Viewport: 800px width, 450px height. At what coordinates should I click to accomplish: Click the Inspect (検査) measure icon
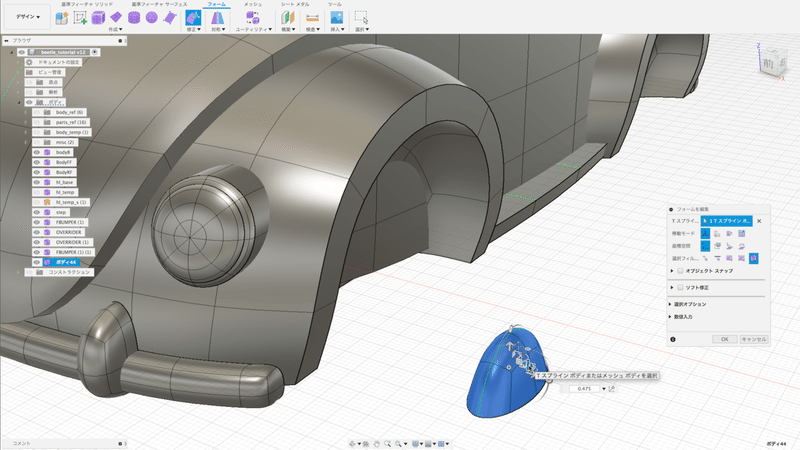312,18
